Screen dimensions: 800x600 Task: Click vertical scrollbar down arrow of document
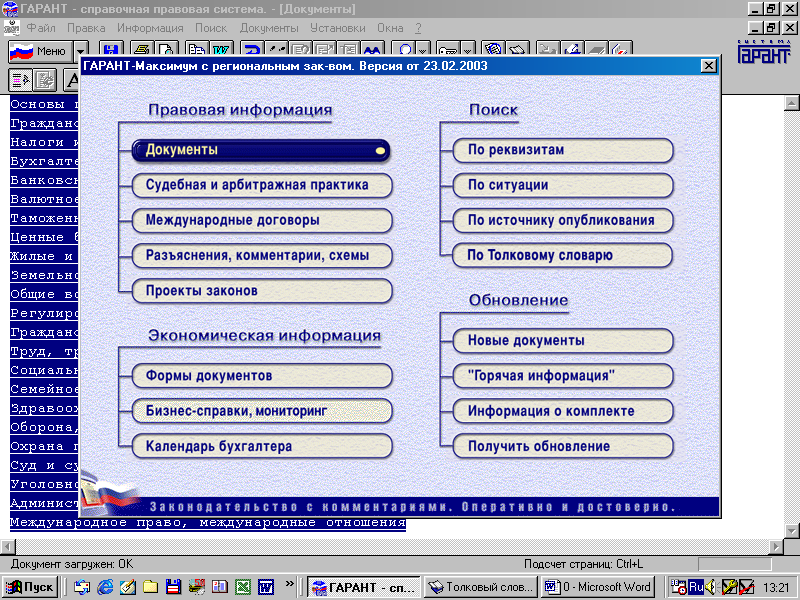pyautogui.click(x=791, y=531)
